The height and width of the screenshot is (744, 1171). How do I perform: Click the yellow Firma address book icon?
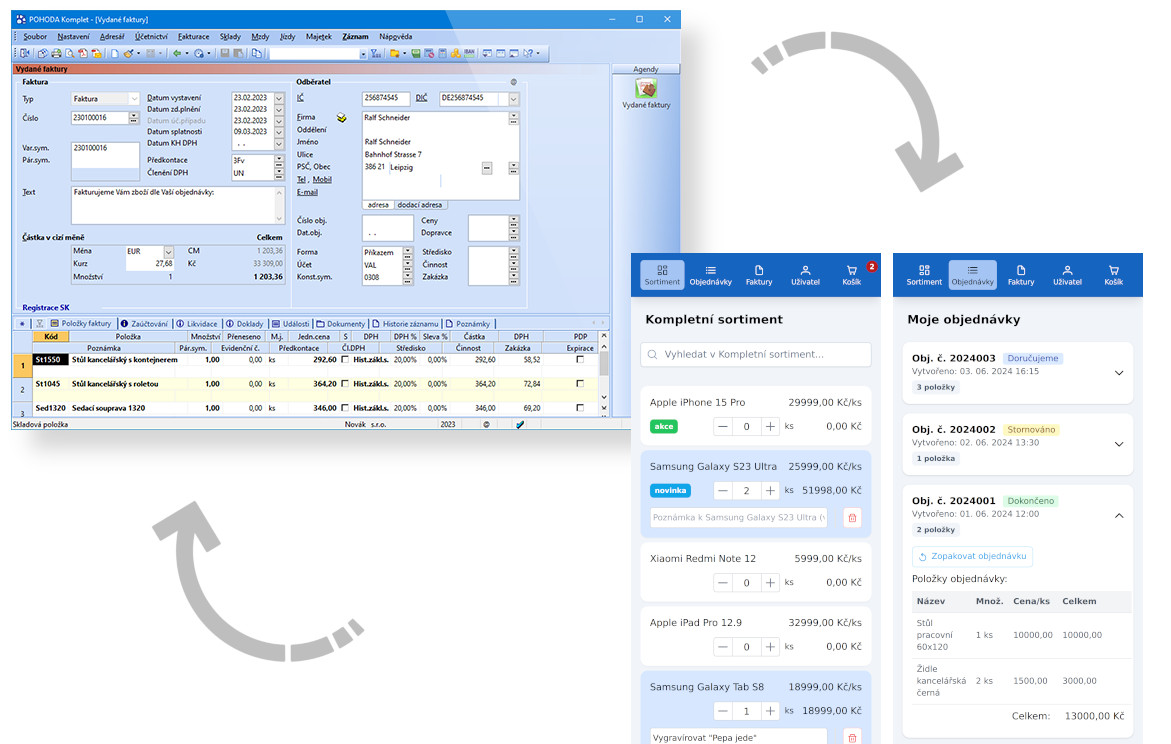342,117
